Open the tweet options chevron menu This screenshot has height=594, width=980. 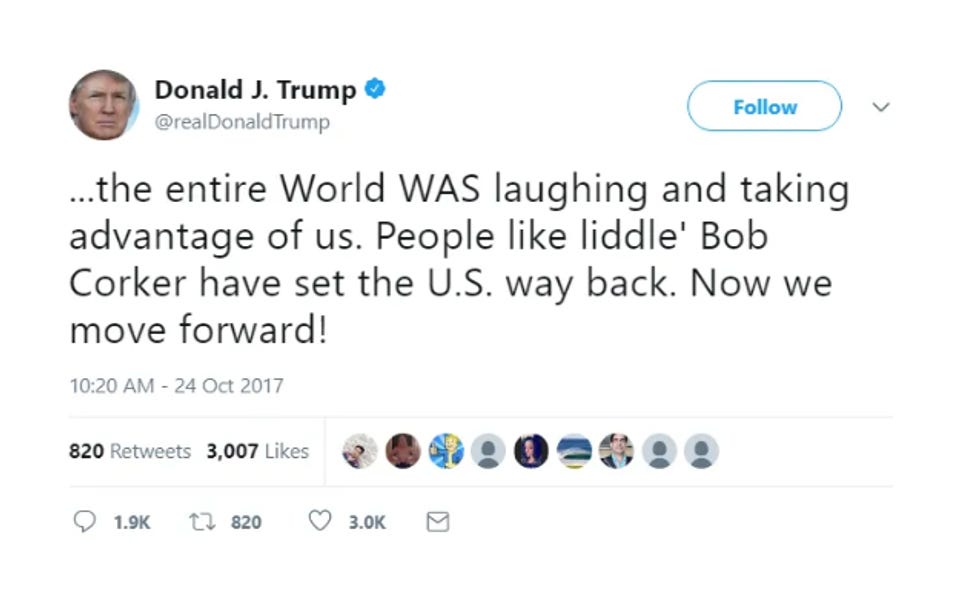[881, 107]
